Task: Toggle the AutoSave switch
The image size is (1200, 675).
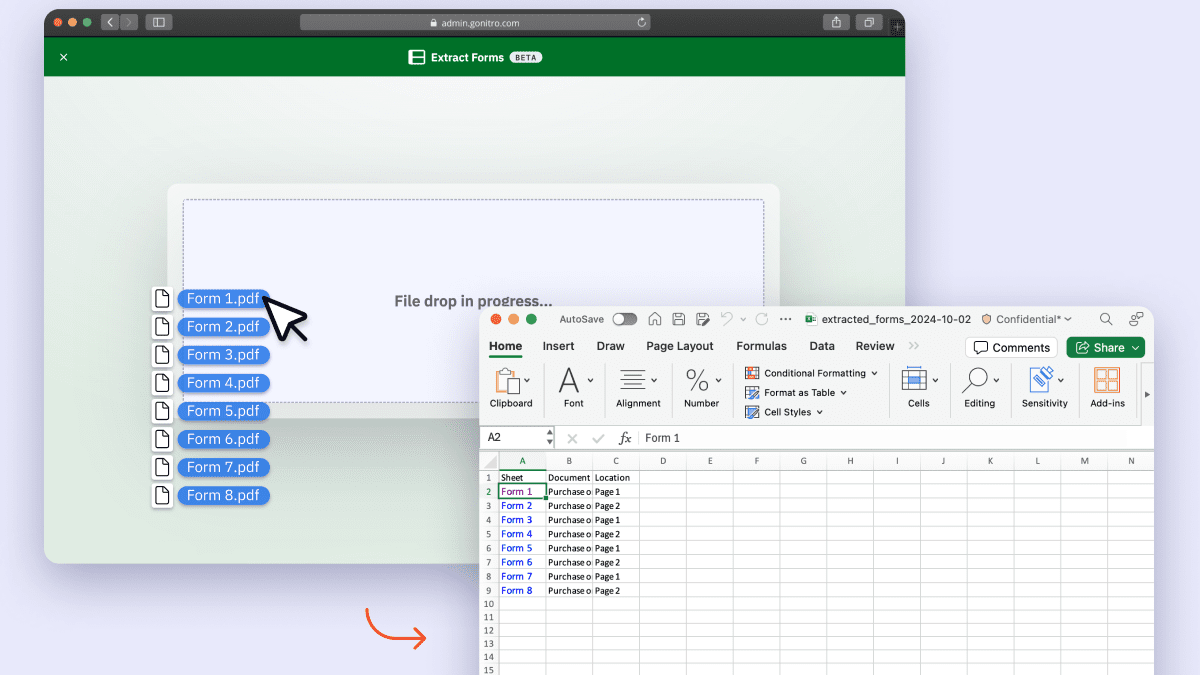Action: [625, 319]
